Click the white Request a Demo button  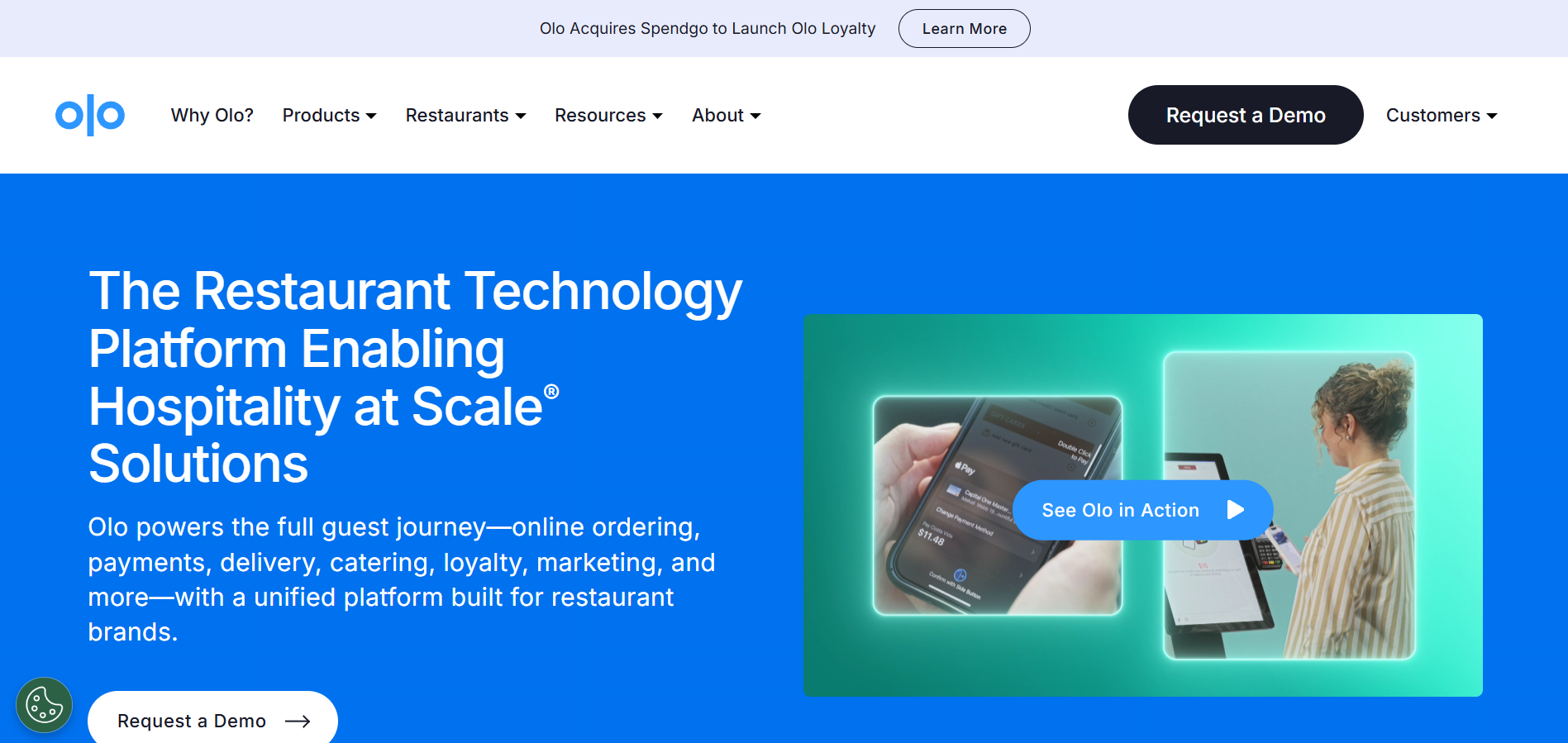[x=212, y=717]
